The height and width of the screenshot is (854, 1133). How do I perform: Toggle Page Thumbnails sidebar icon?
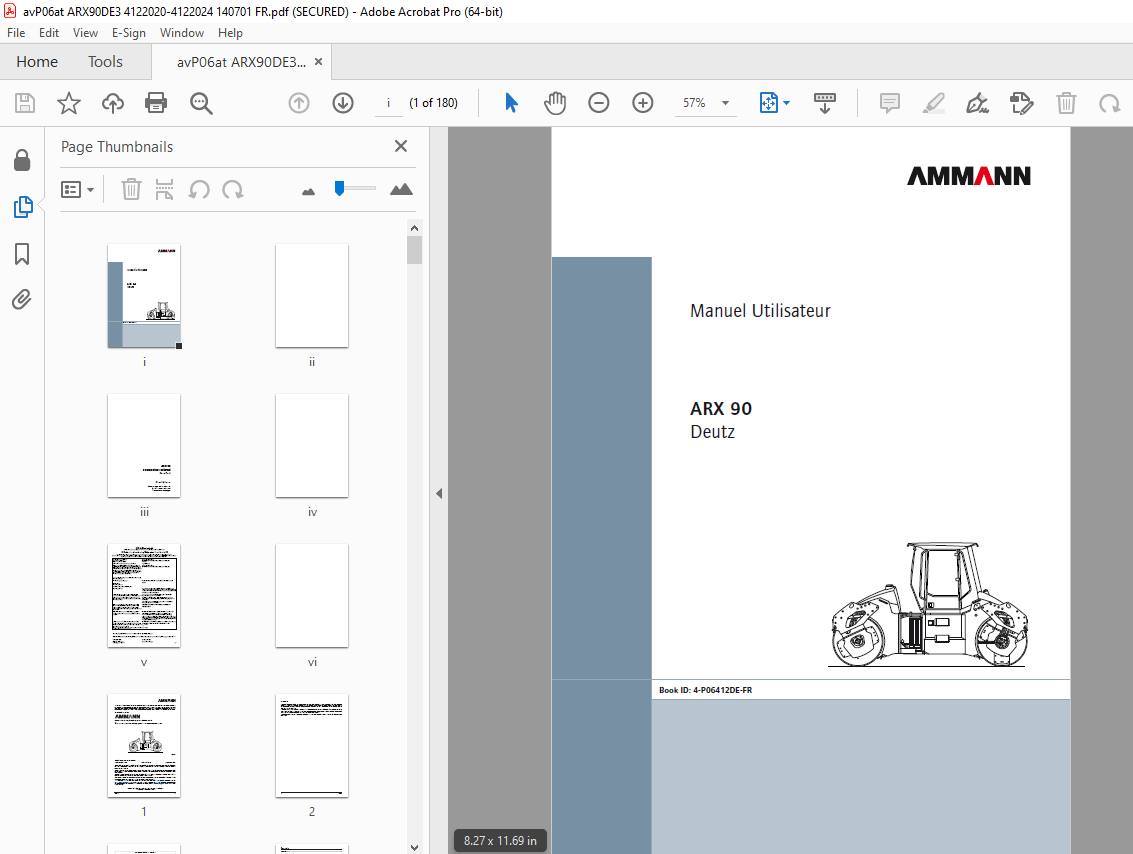click(x=22, y=207)
